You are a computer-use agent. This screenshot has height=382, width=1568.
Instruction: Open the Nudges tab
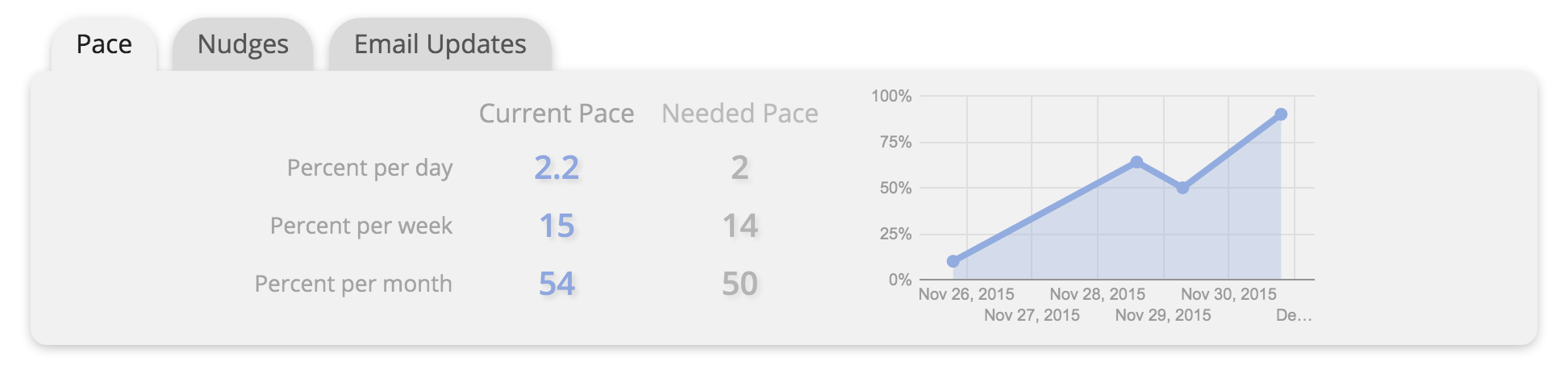pyautogui.click(x=243, y=44)
